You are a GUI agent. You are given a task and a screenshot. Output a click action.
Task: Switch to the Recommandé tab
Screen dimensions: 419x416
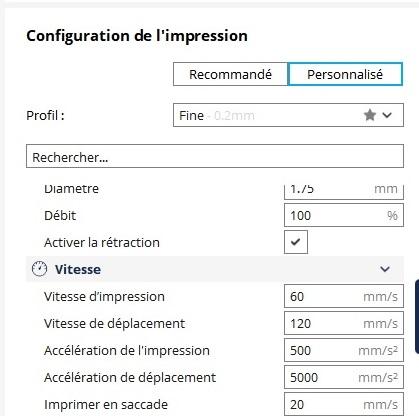pyautogui.click(x=230, y=74)
